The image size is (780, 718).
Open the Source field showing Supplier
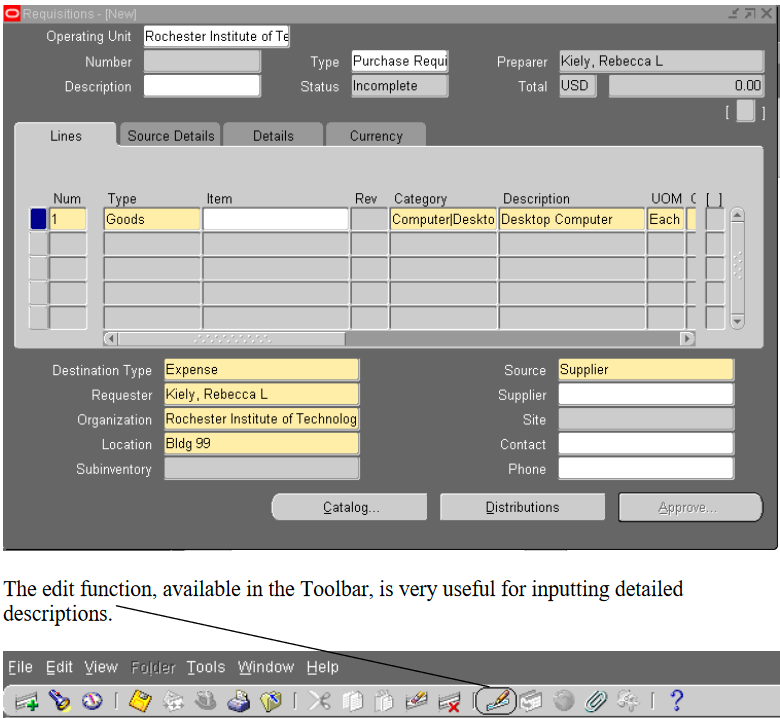click(645, 370)
